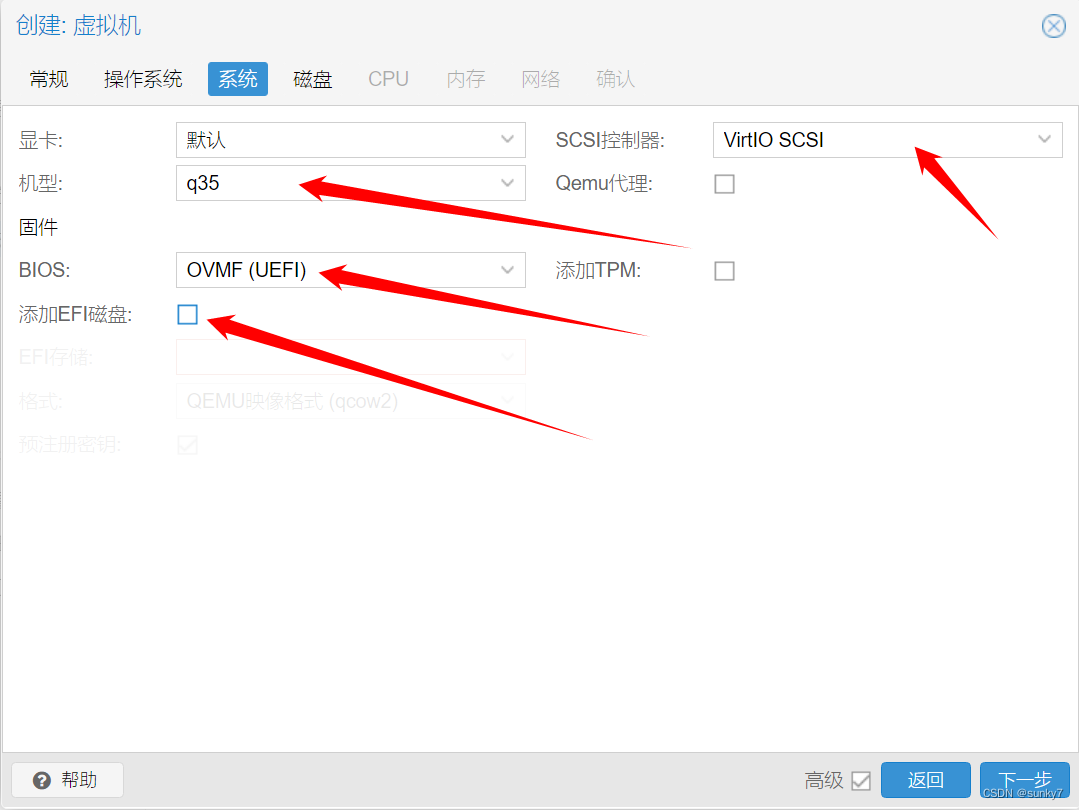Click the disabled 格式 qcow2 dropdown
Viewport: 1079px width, 810px height.
350,401
